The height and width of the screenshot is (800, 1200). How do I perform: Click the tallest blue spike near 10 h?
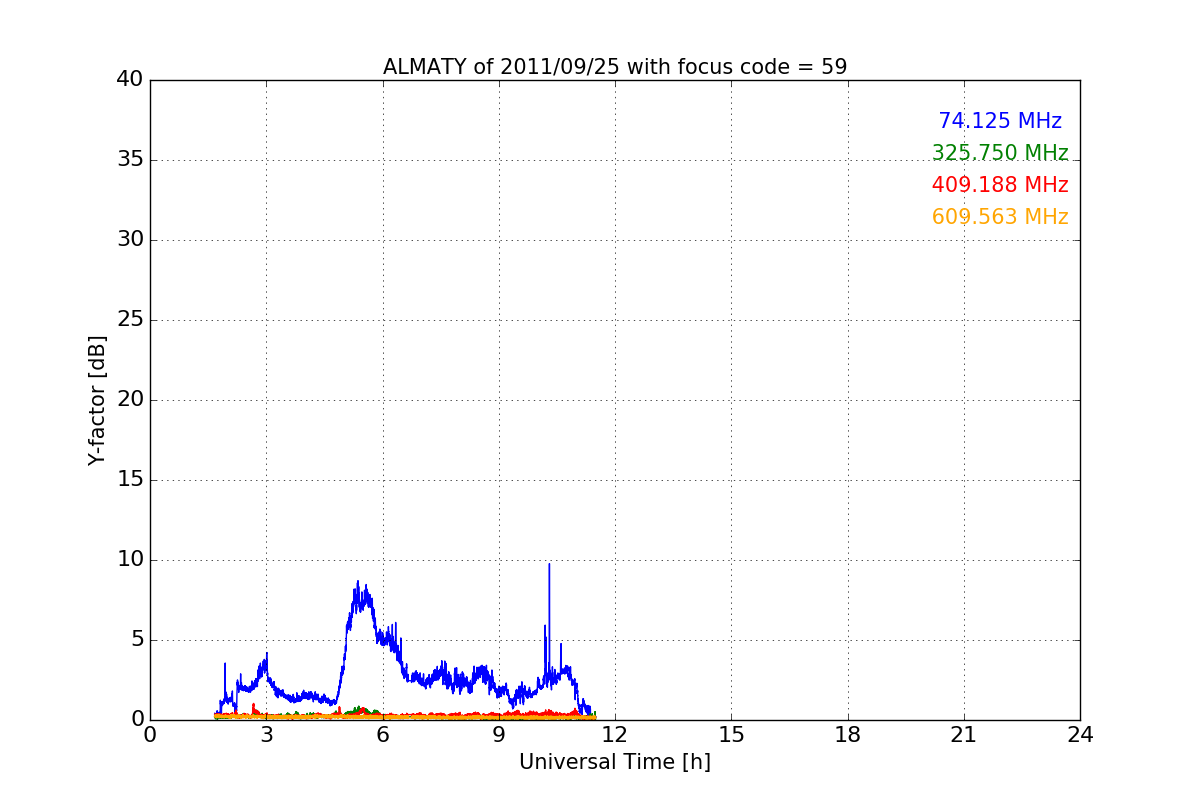(x=549, y=620)
